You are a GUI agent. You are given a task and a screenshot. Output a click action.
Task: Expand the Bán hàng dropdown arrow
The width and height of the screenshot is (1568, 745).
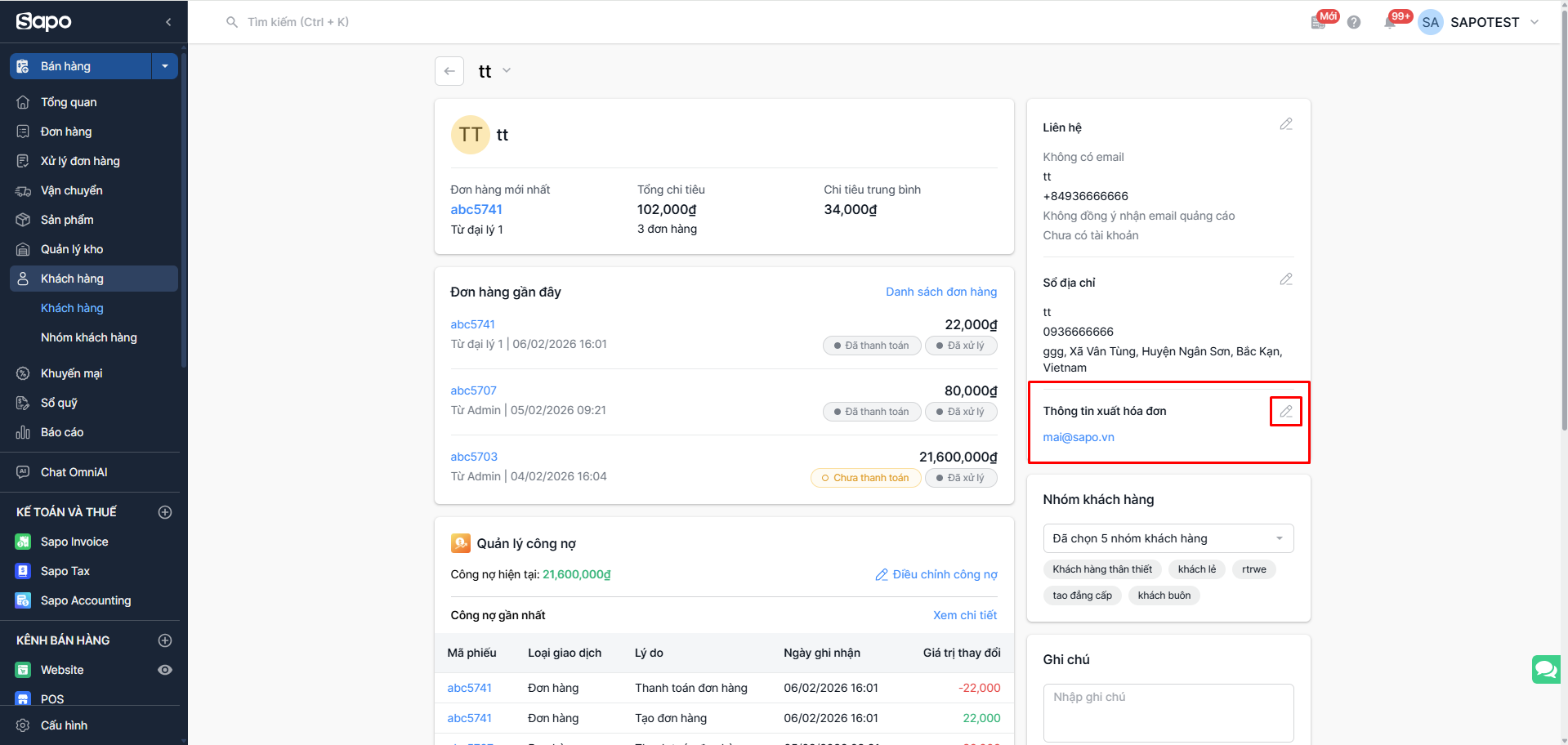point(165,66)
